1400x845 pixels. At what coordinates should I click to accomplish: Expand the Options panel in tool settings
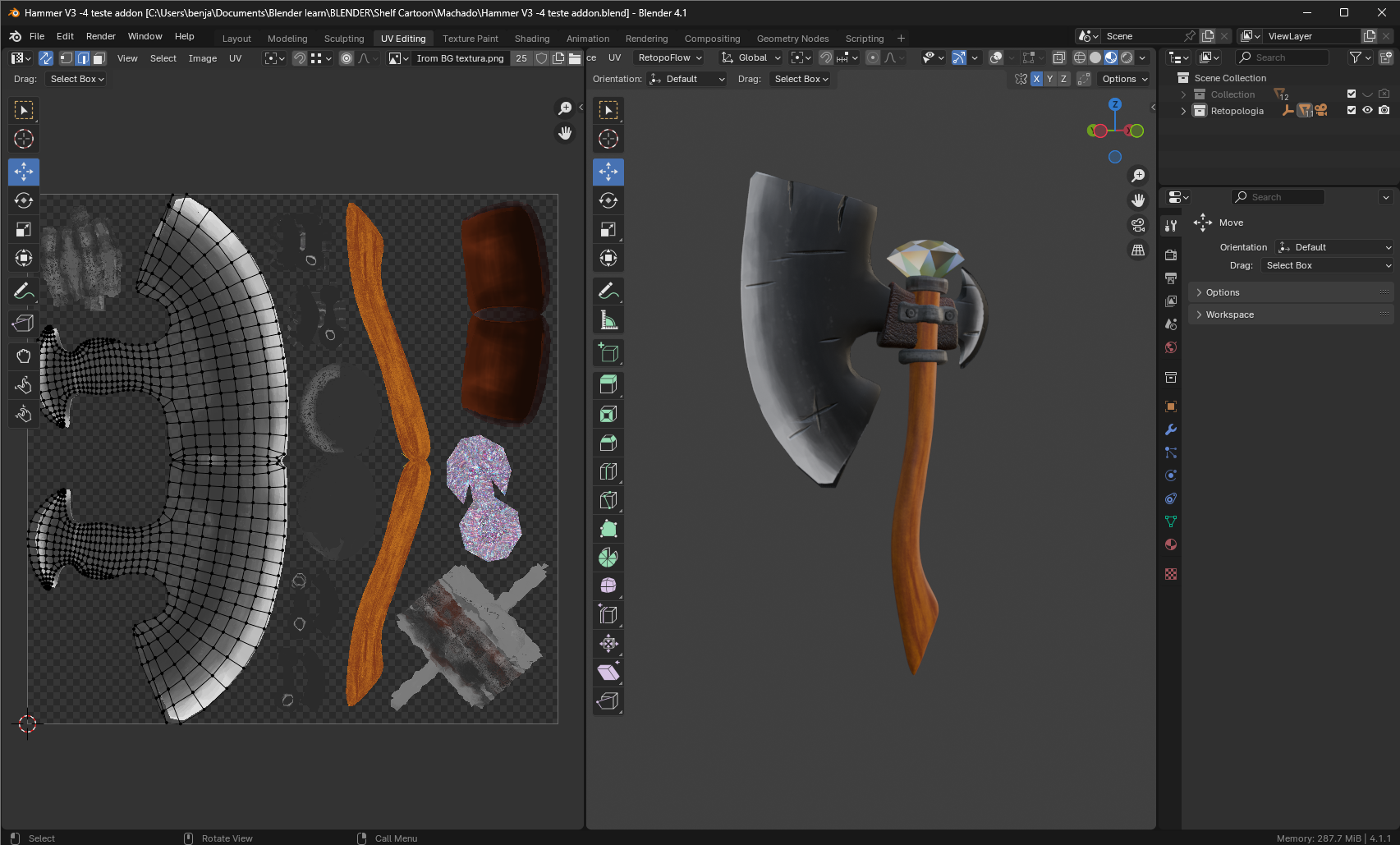[x=1222, y=292]
